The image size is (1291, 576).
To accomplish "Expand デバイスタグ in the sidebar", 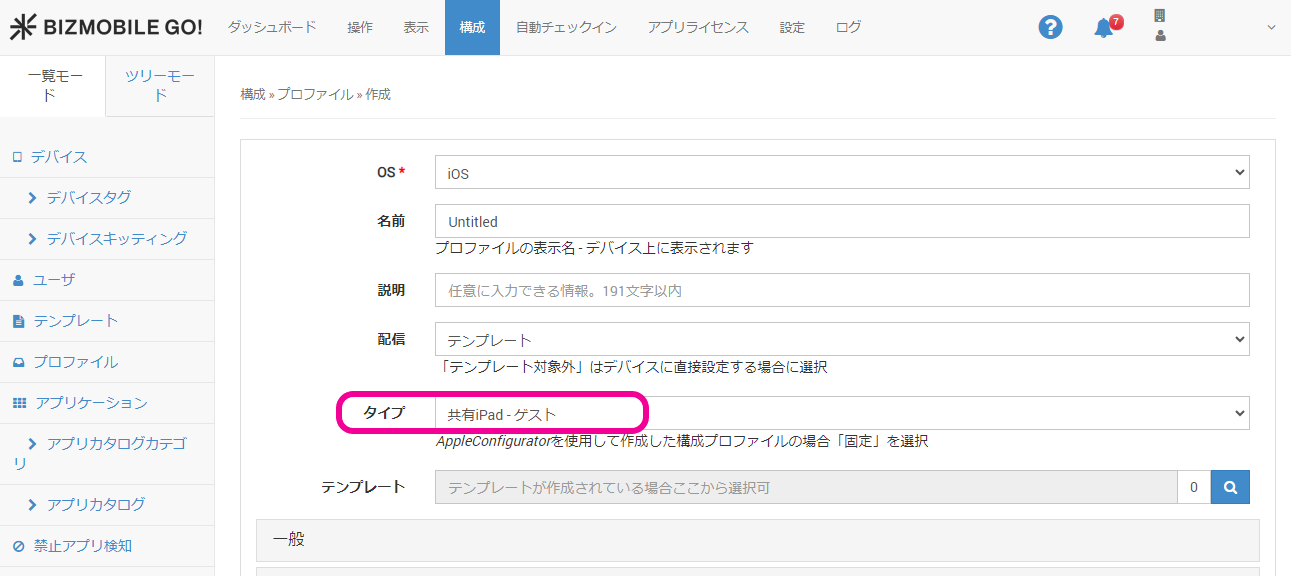I will (x=88, y=198).
